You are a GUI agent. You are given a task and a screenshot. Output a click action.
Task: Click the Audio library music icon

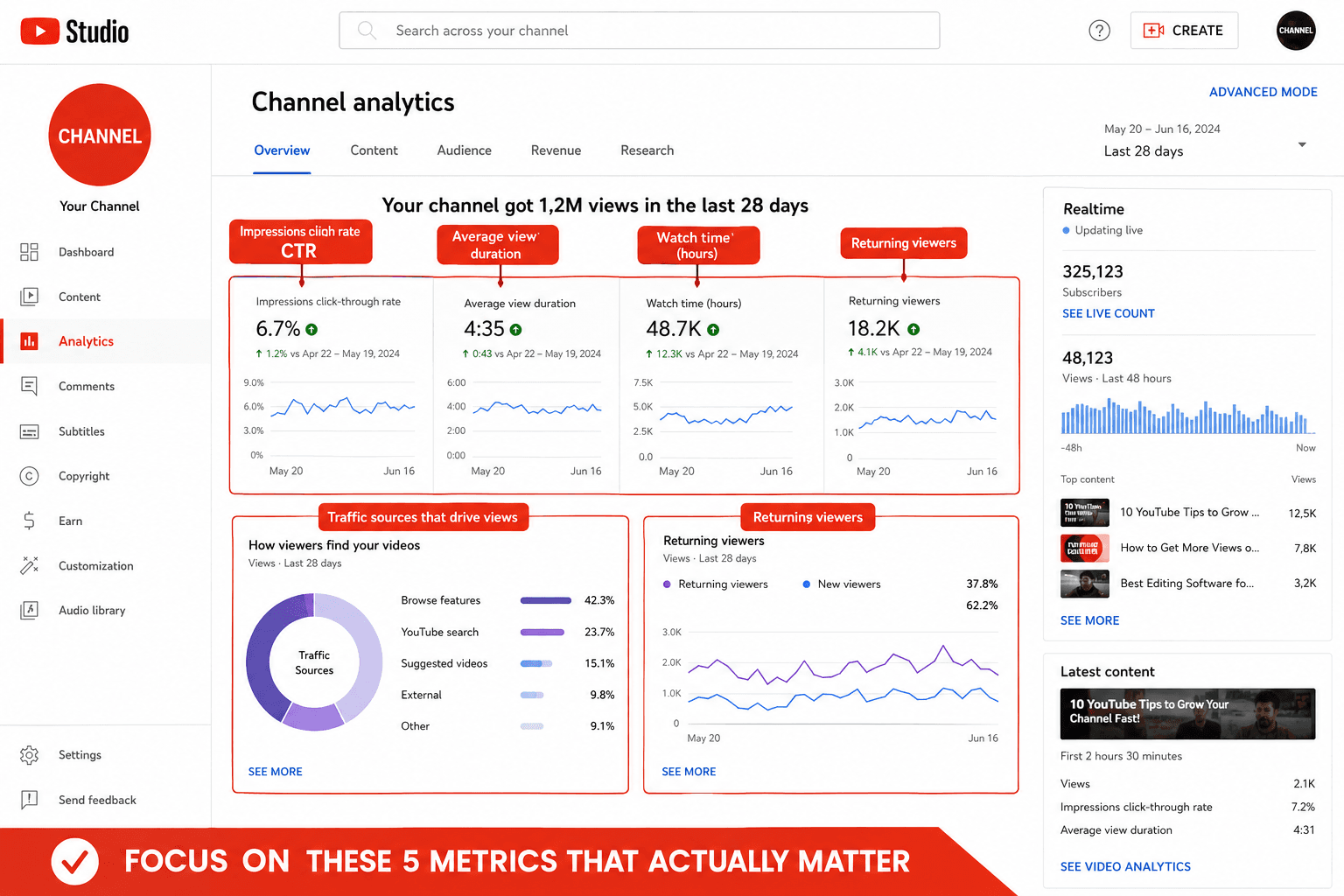click(x=29, y=610)
